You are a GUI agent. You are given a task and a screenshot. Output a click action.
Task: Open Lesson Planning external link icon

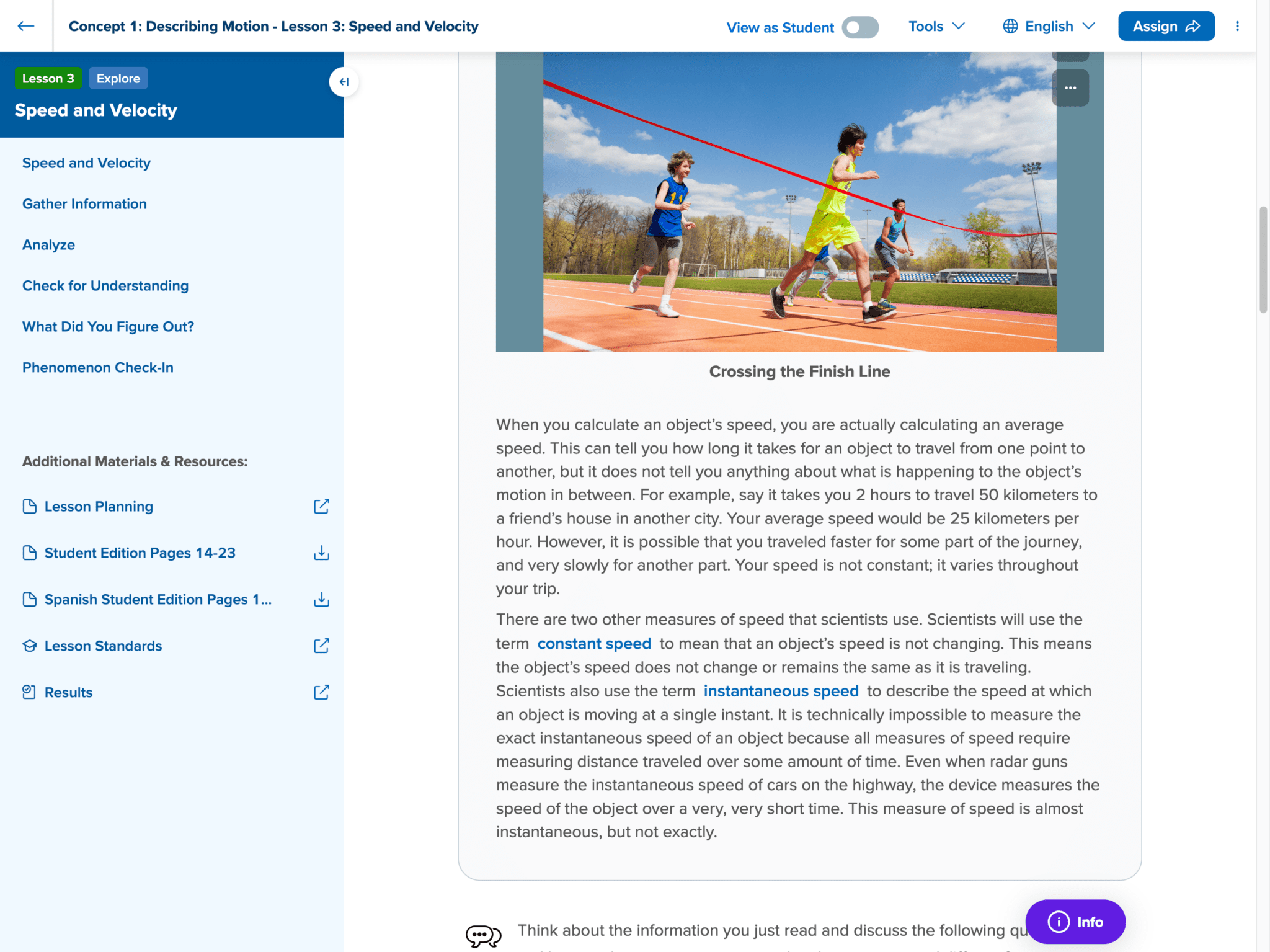(x=321, y=506)
